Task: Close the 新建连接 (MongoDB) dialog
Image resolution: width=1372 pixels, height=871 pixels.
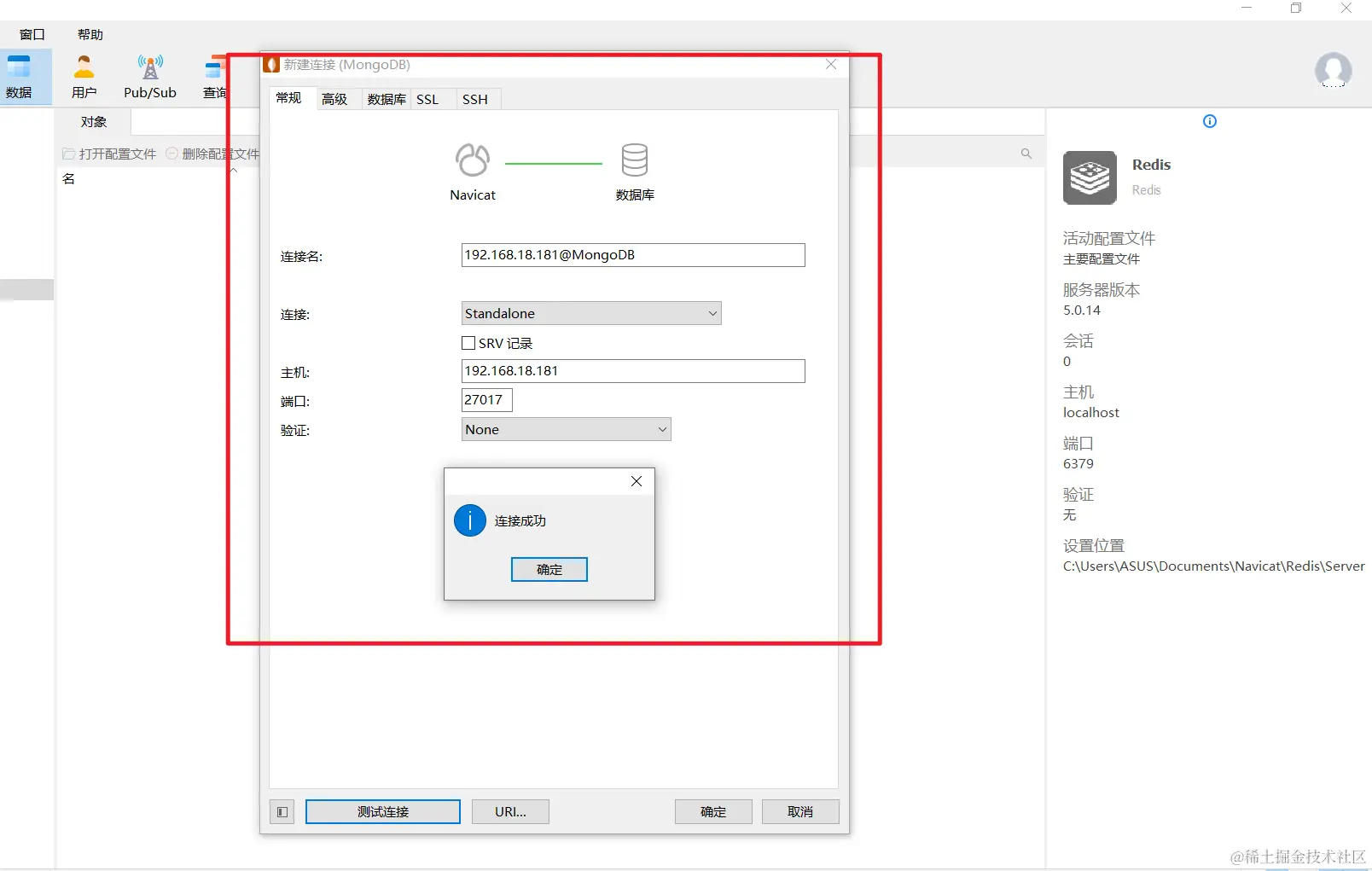Action: (x=830, y=64)
